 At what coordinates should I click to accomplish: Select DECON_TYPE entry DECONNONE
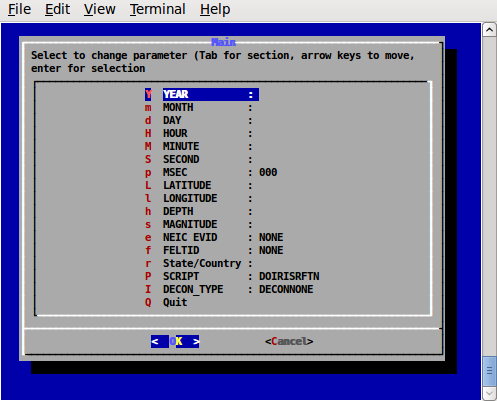229,289
